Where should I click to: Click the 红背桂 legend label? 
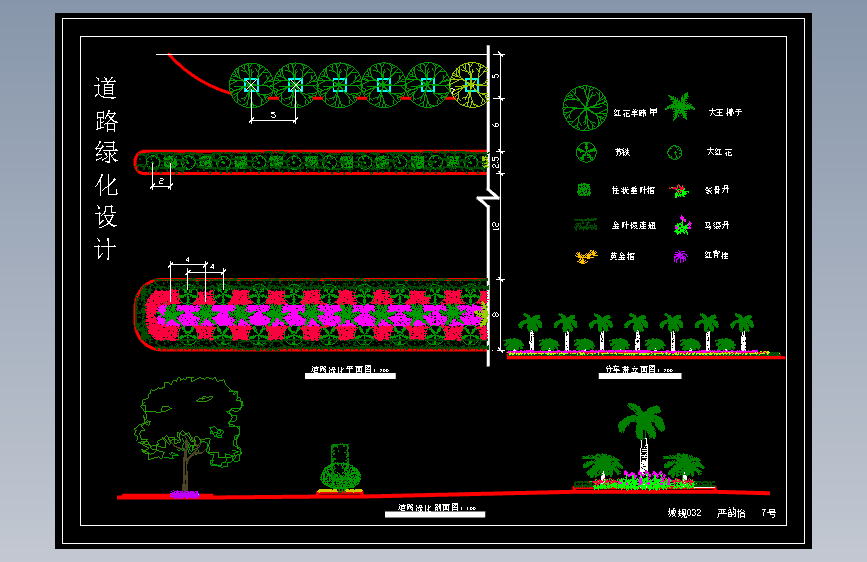click(x=716, y=255)
